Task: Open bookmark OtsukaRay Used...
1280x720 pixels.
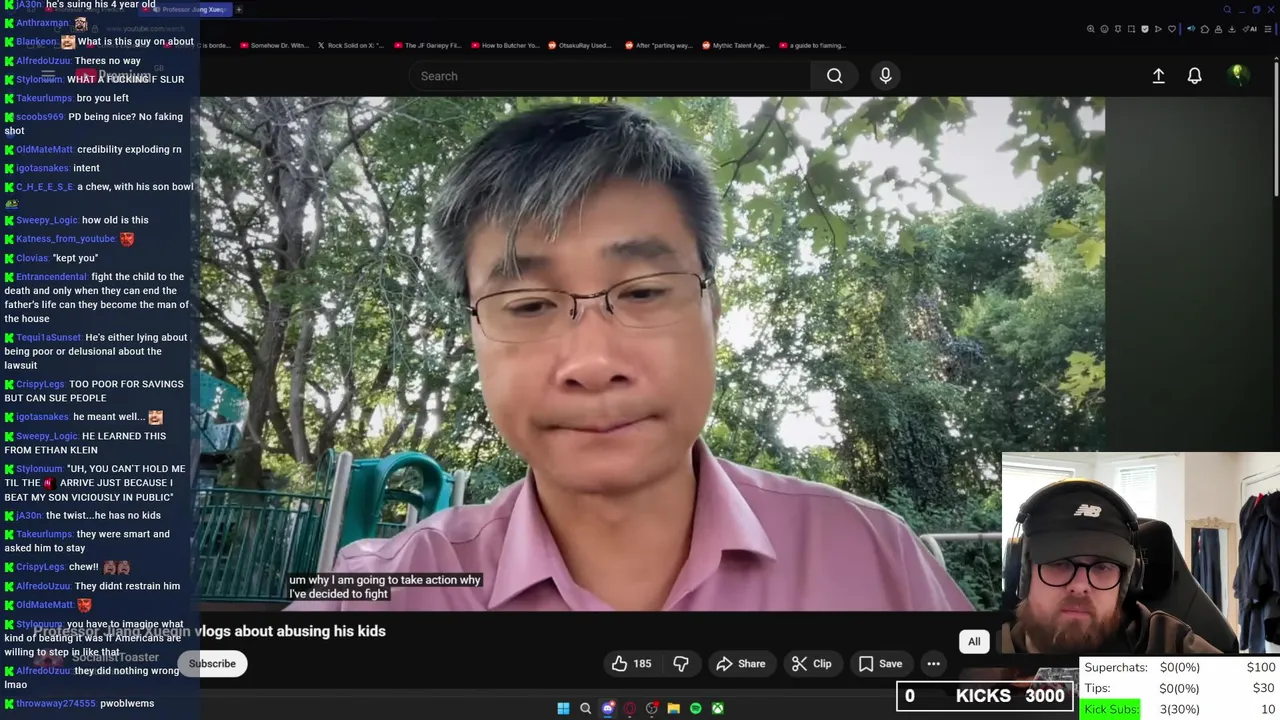Action: [580, 45]
